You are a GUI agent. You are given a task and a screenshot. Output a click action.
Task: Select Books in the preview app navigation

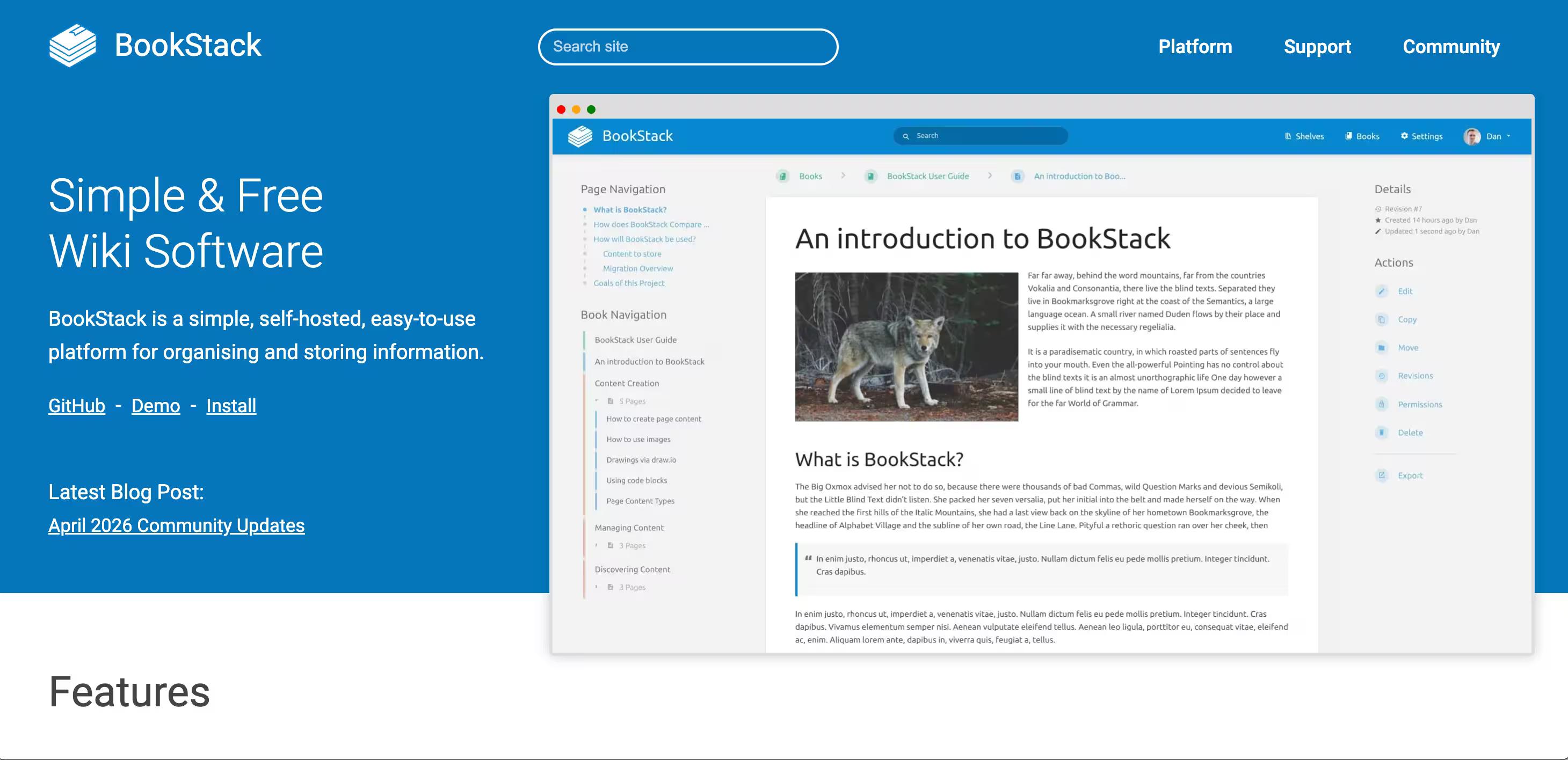point(1362,136)
